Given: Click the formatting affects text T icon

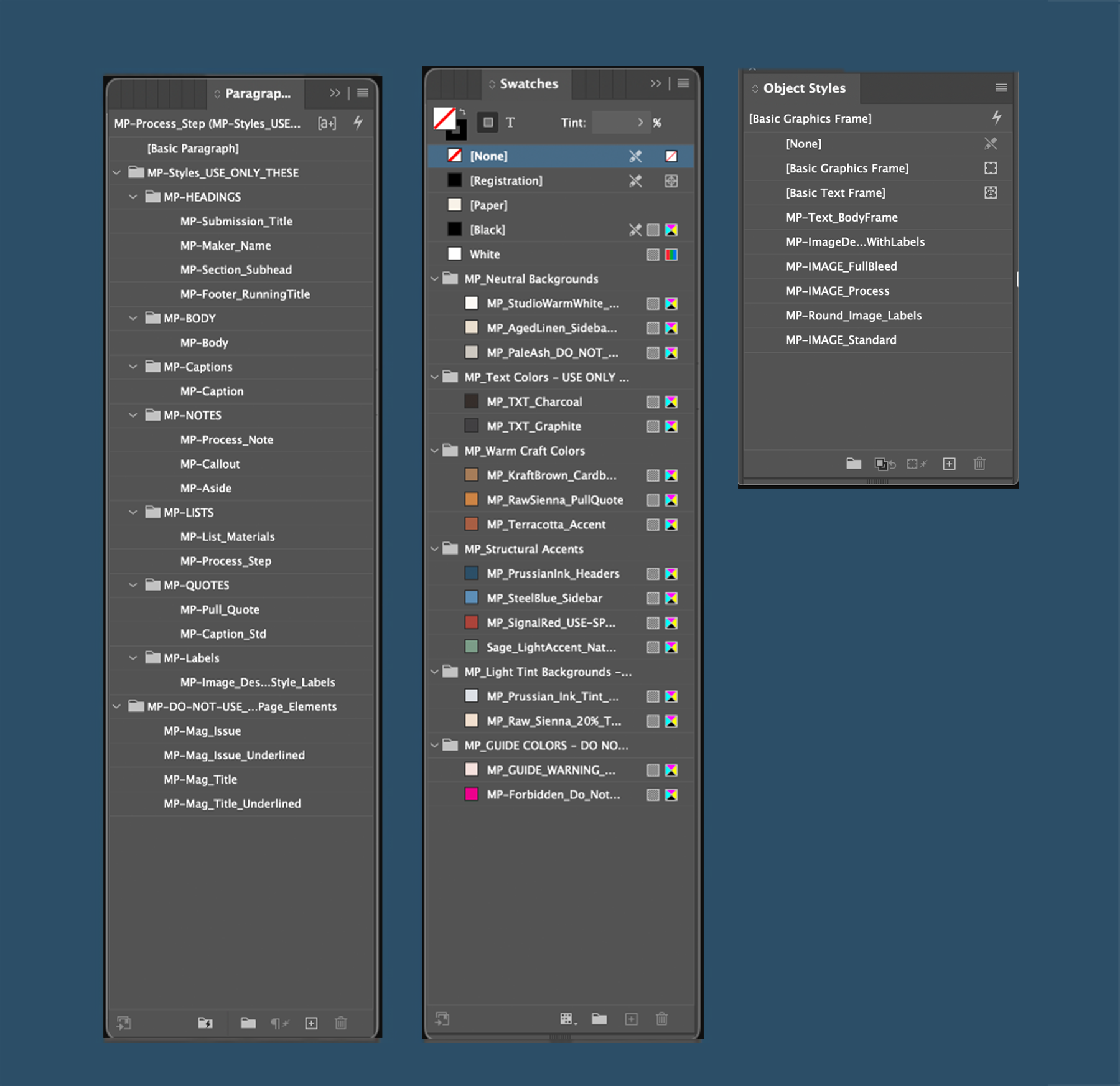Looking at the screenshot, I should (x=510, y=123).
